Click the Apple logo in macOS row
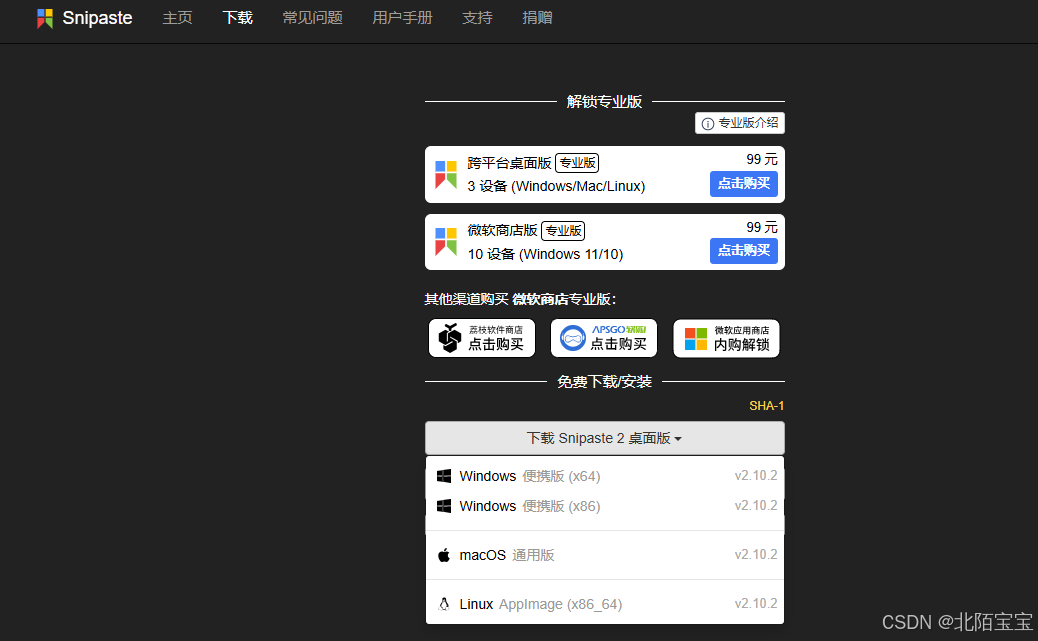The image size is (1038, 641). (x=444, y=555)
